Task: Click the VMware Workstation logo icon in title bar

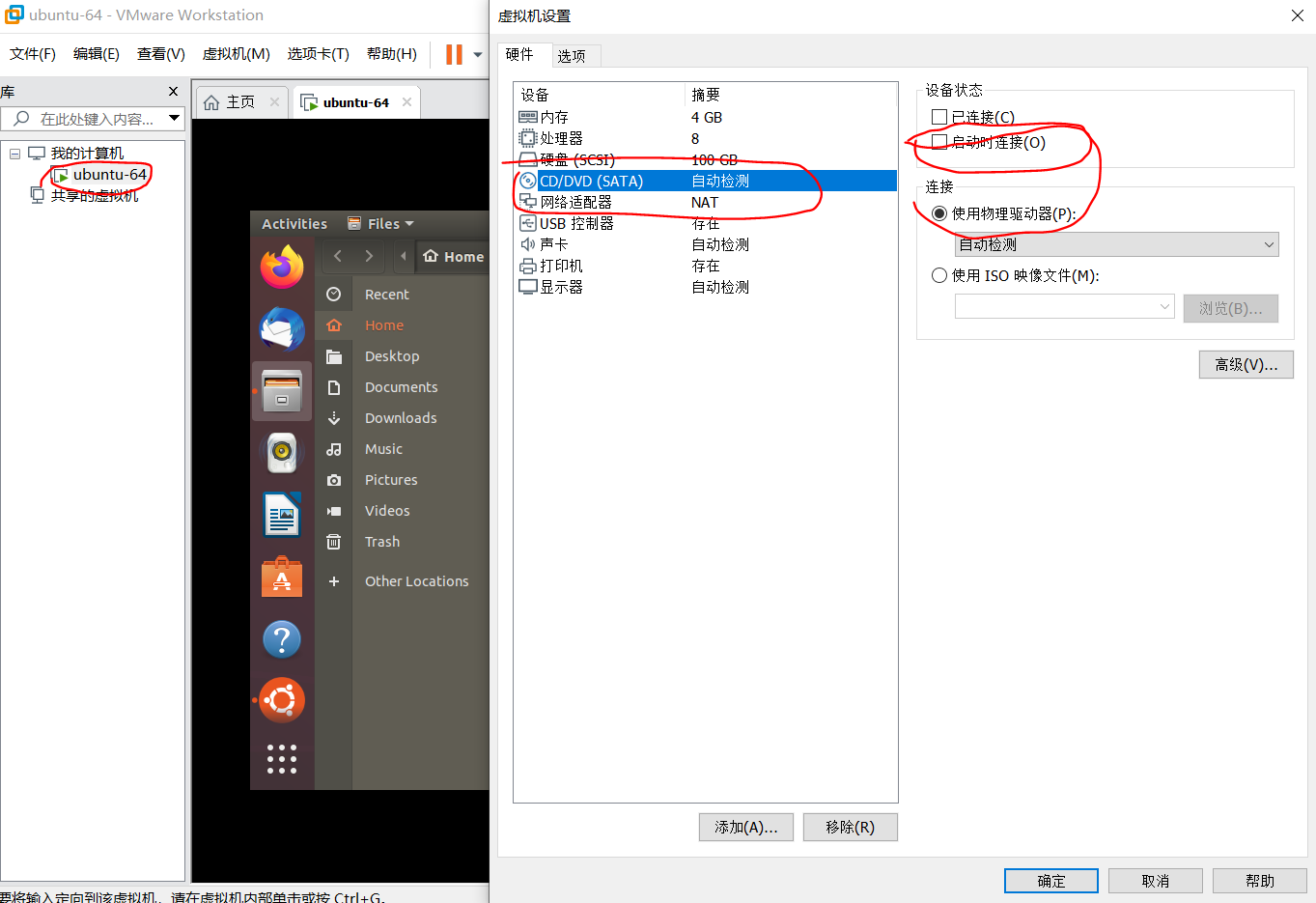Action: 14,14
